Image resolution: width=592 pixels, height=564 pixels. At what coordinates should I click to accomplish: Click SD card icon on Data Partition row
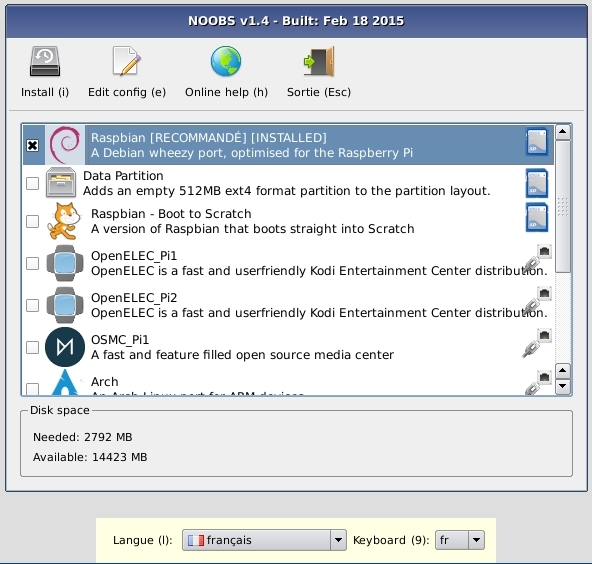pos(536,183)
